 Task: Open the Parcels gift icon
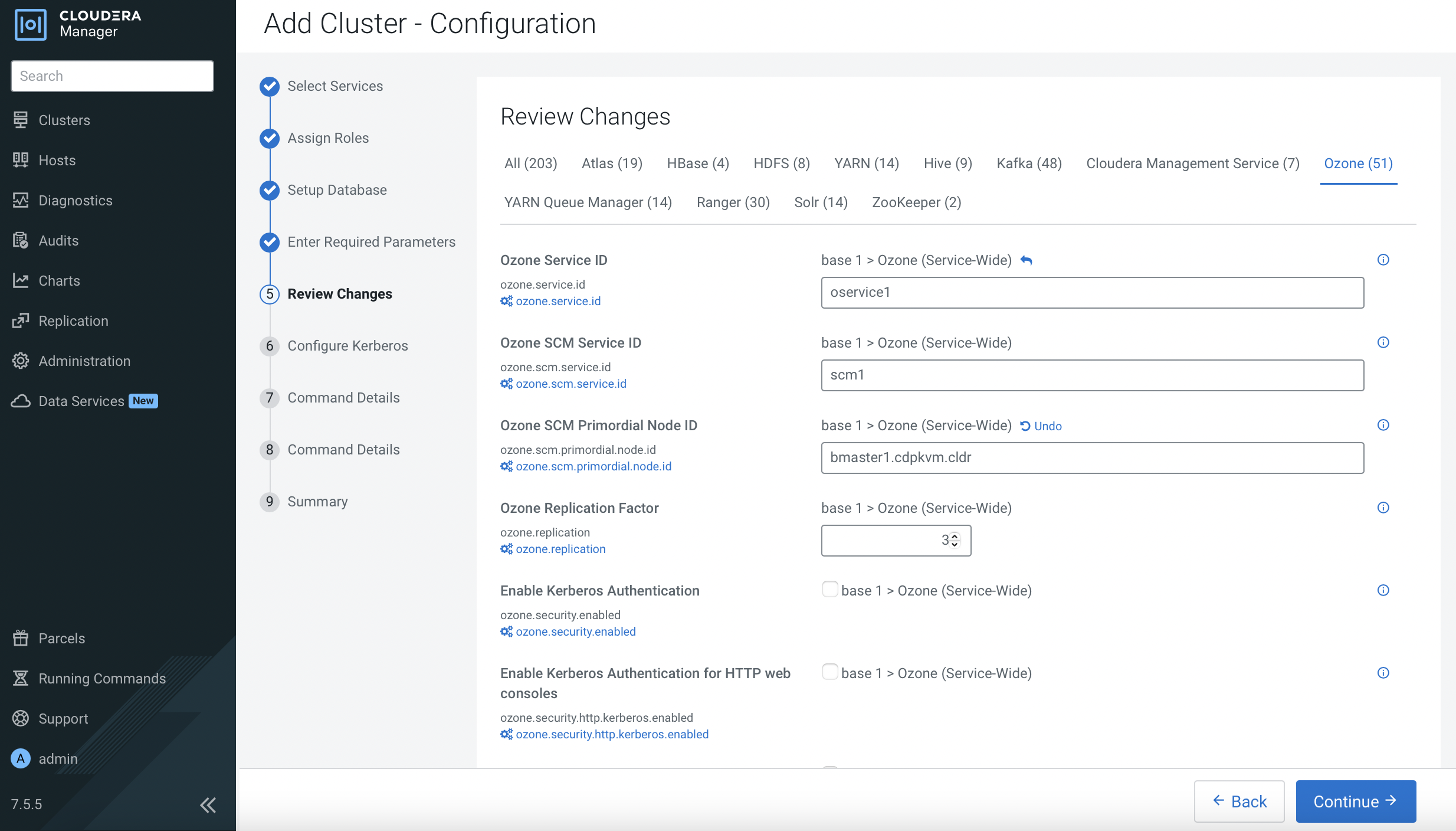point(21,639)
